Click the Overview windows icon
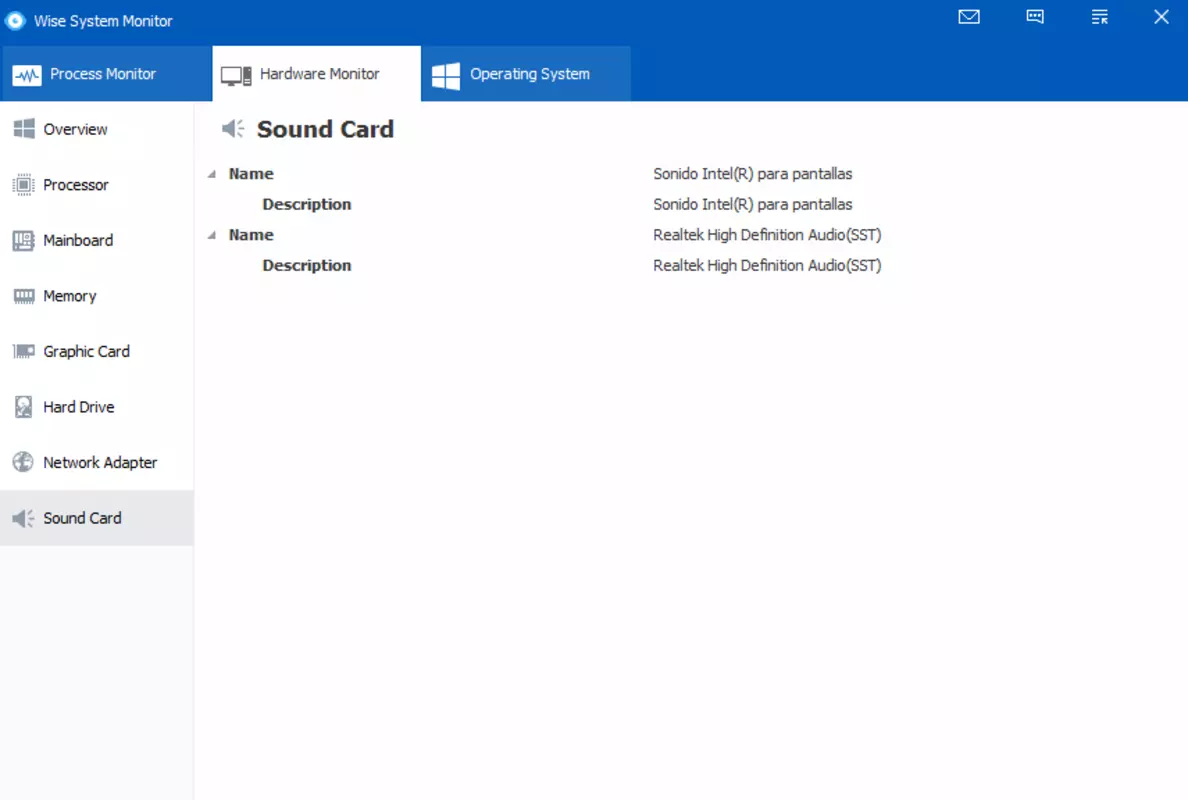Screen dimensions: 1188x800 (24, 129)
